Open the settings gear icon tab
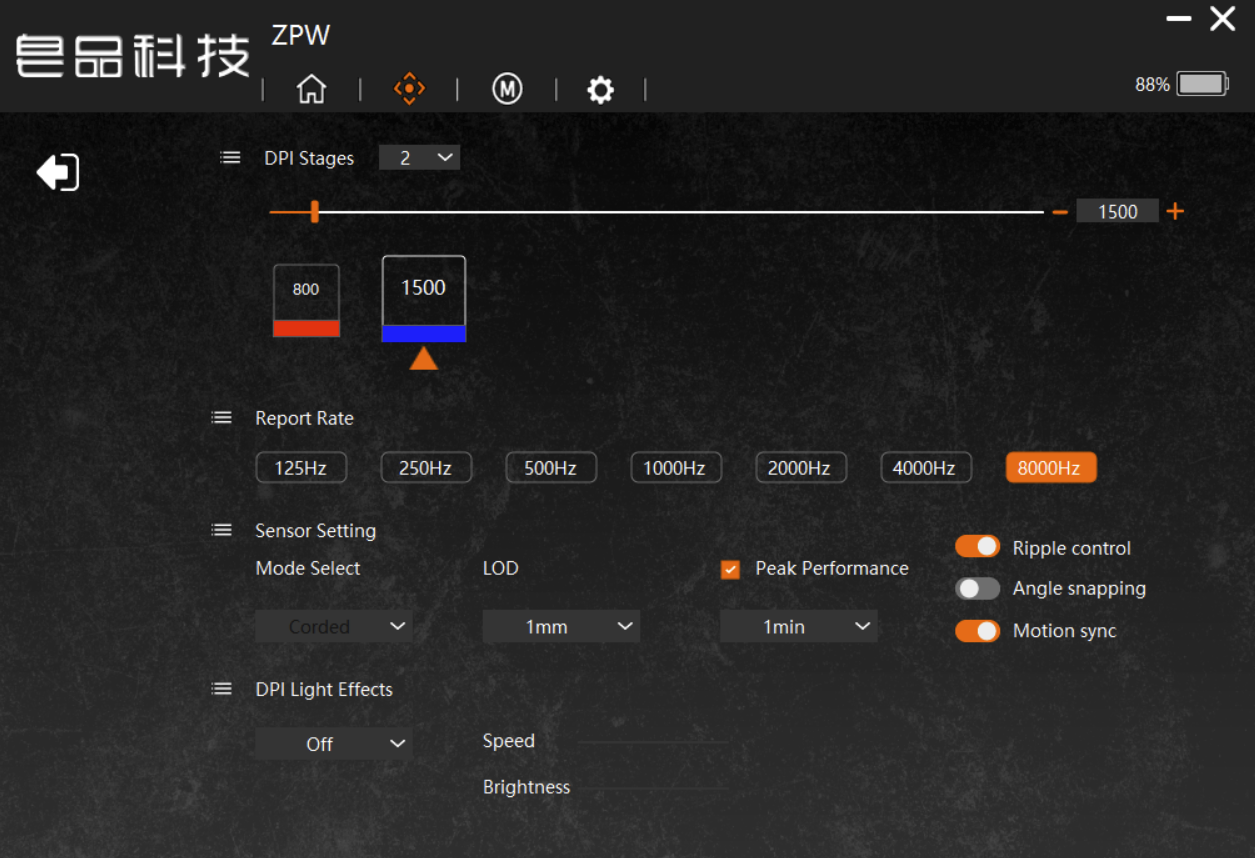 click(600, 91)
